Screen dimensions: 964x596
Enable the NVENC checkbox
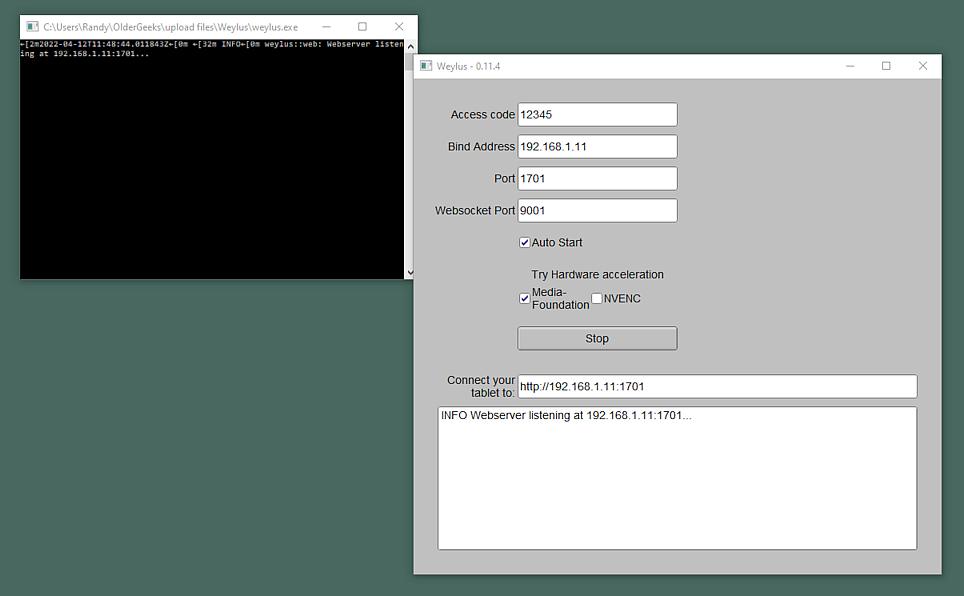coord(596,298)
